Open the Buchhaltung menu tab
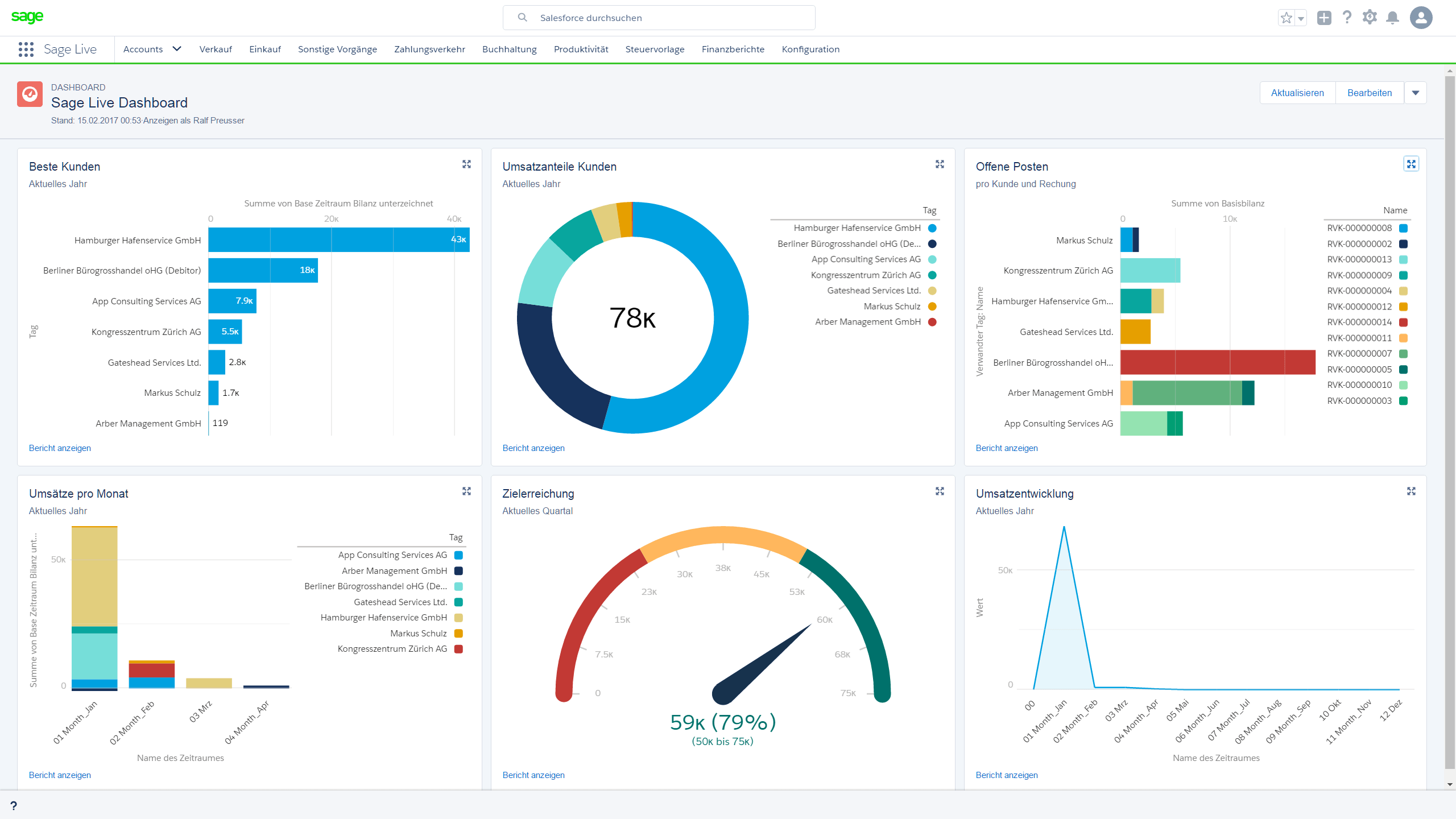The width and height of the screenshot is (1456, 819). (x=509, y=49)
